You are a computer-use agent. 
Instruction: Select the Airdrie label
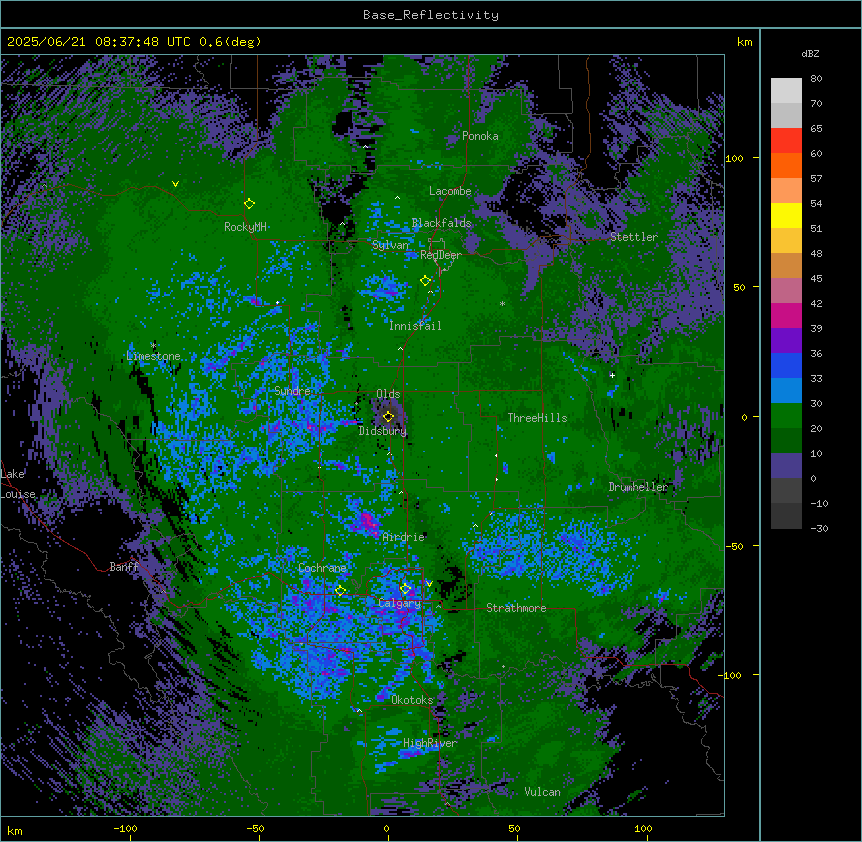[x=404, y=537]
